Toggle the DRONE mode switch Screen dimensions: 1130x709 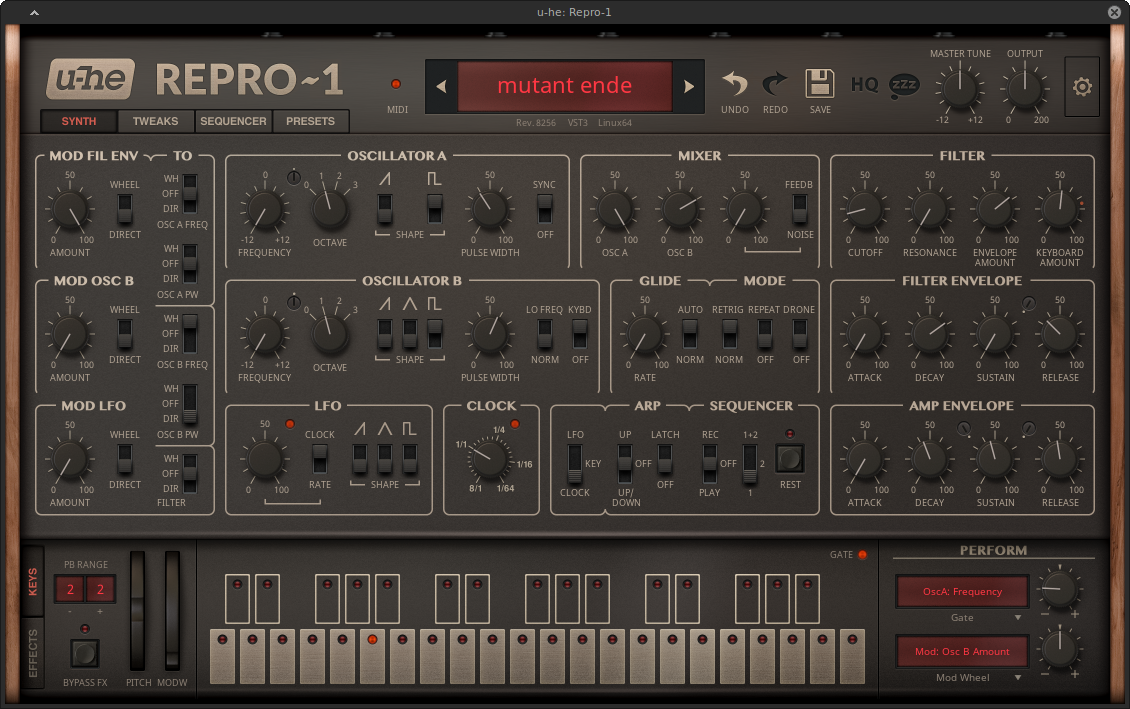pos(800,334)
